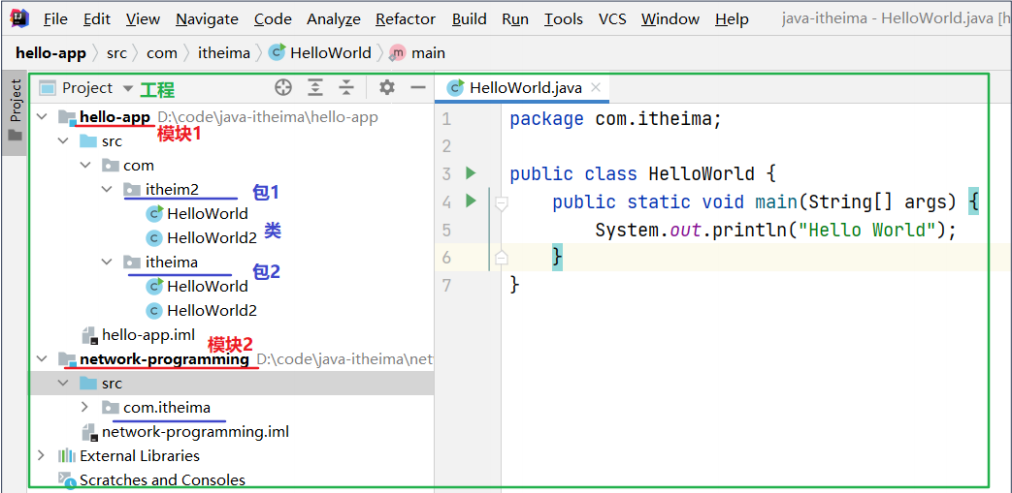Toggle the vertical Project tool window button
The width and height of the screenshot is (1012, 493).
15,113
